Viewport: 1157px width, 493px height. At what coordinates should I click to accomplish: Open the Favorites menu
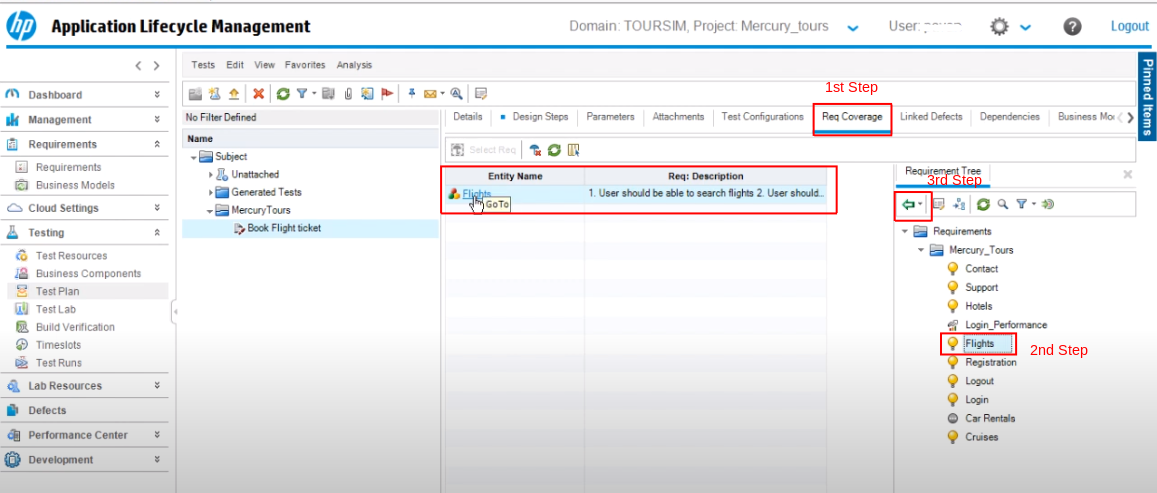[305, 65]
